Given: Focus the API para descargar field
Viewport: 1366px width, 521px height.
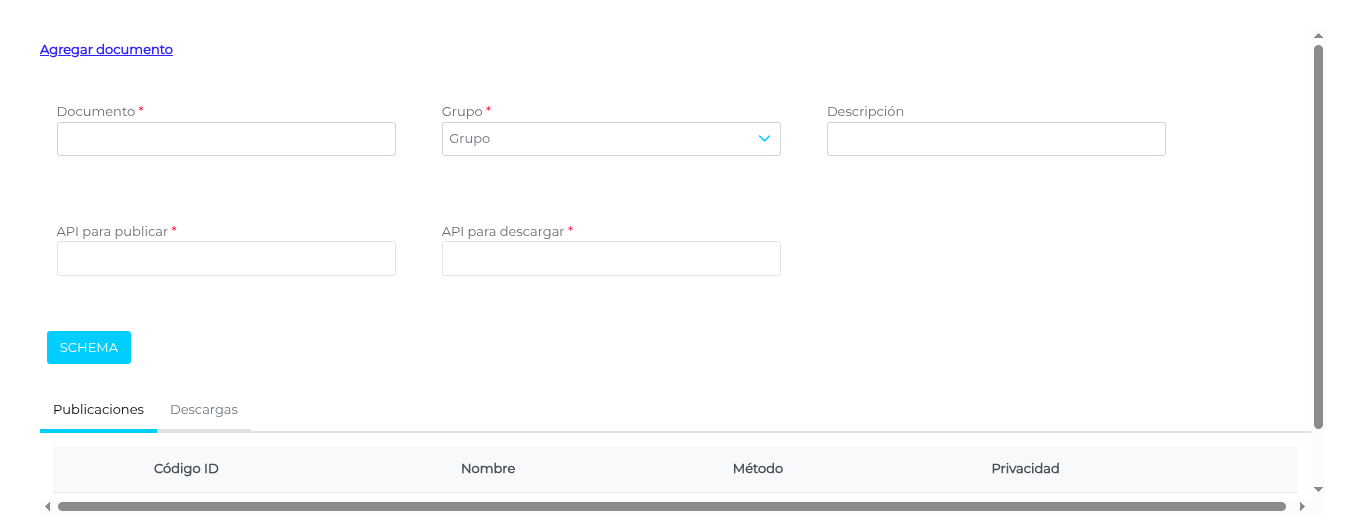Looking at the screenshot, I should click(x=611, y=258).
